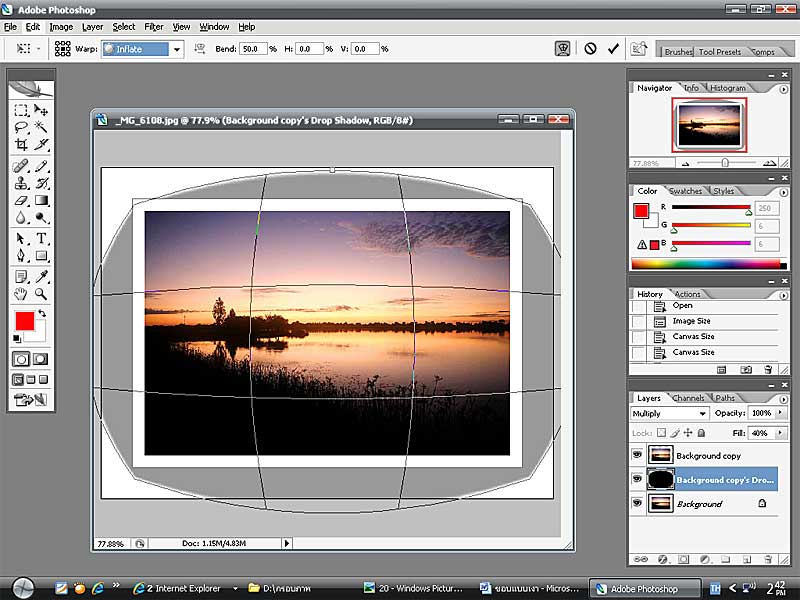
Task: Open the Multiply blend mode dropdown
Action: (702, 413)
